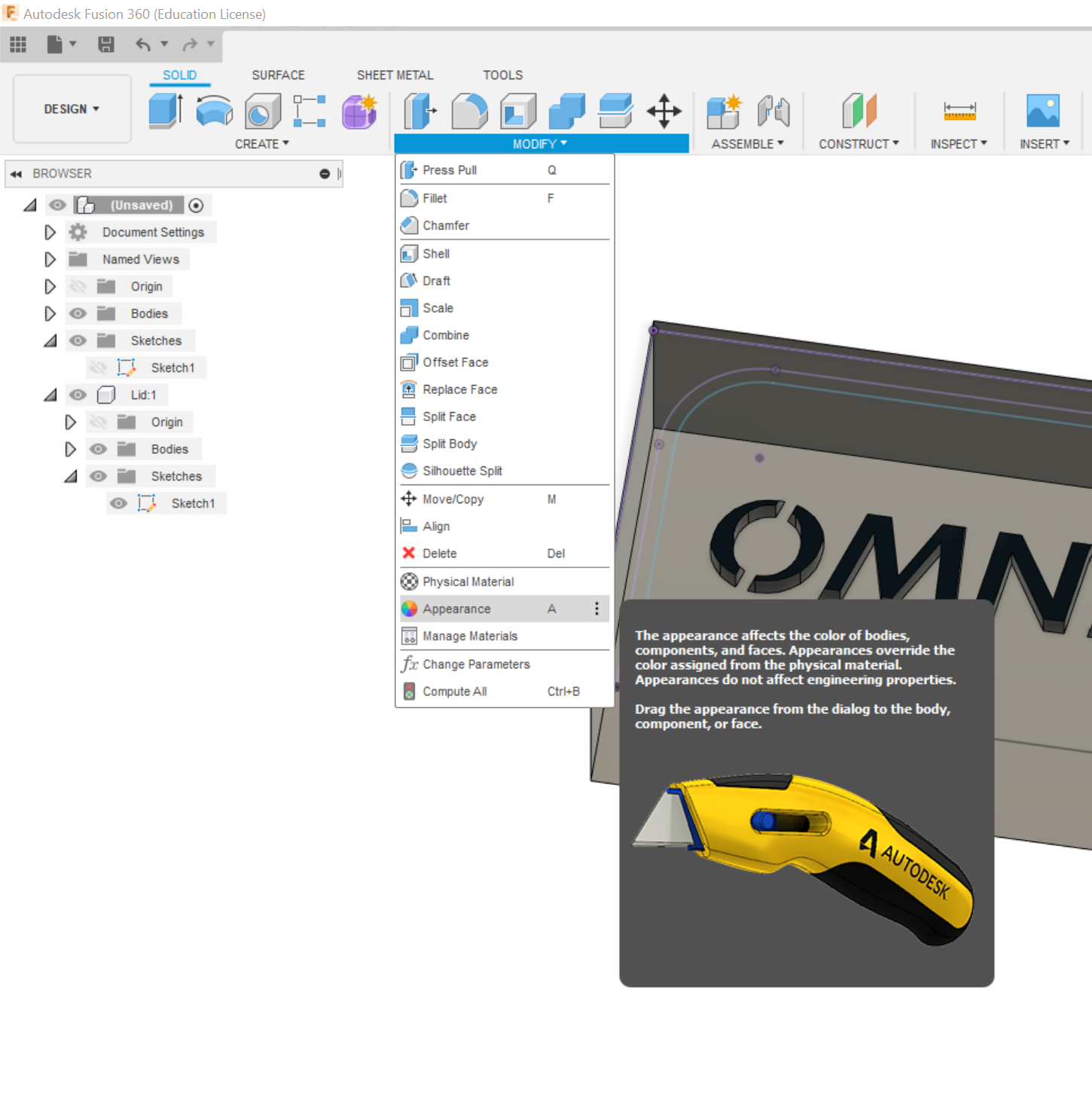Viewport: 1092px width, 1106px height.
Task: Save the design with the disk icon
Action: 106,44
